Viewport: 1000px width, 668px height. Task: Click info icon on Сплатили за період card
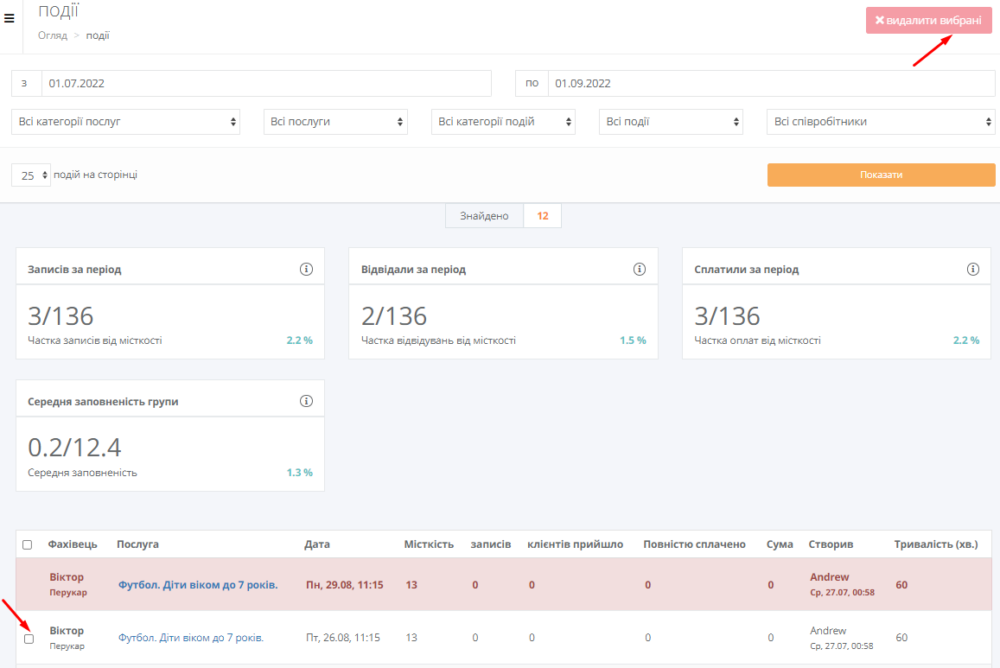(973, 270)
